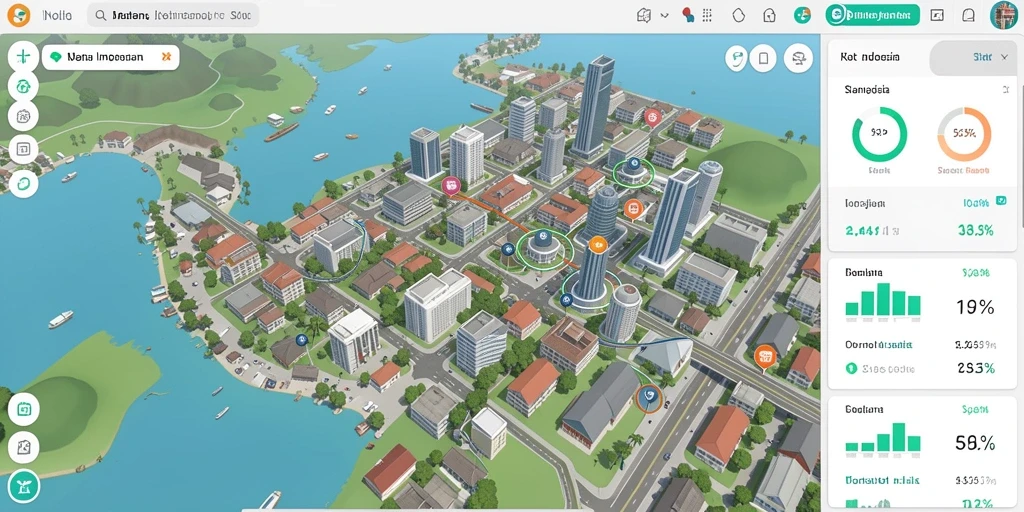1024x512 pixels.
Task: Click the green donut chart gauge
Action: [x=879, y=134]
